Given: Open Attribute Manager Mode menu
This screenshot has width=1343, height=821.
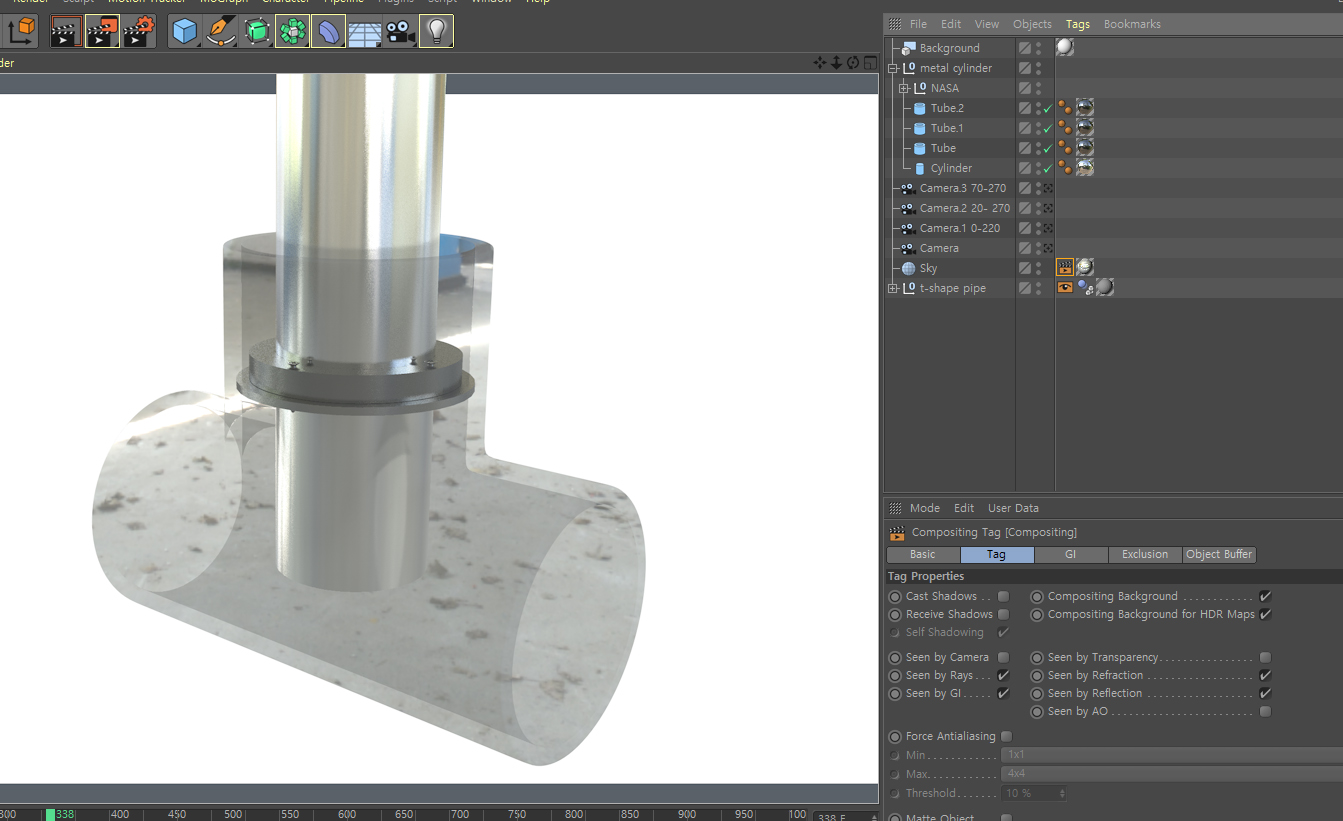Looking at the screenshot, I should pyautogui.click(x=925, y=508).
